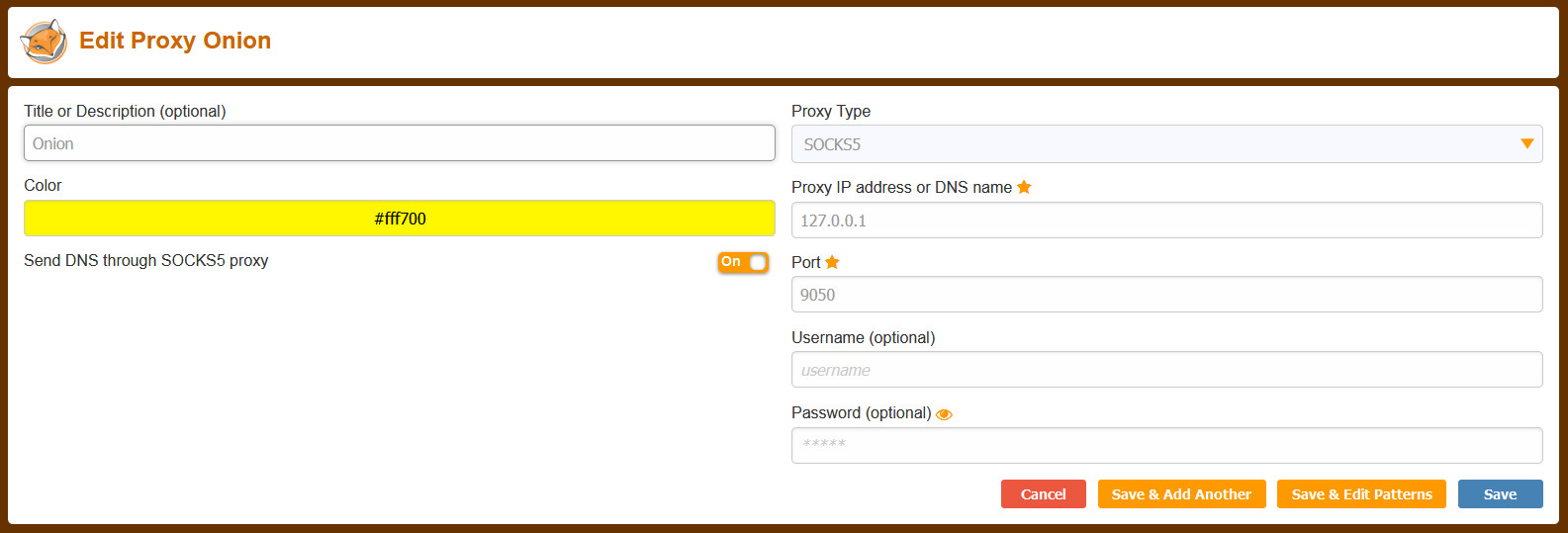1568x533 pixels.
Task: Click the Title or Description input field
Action: pos(400,143)
